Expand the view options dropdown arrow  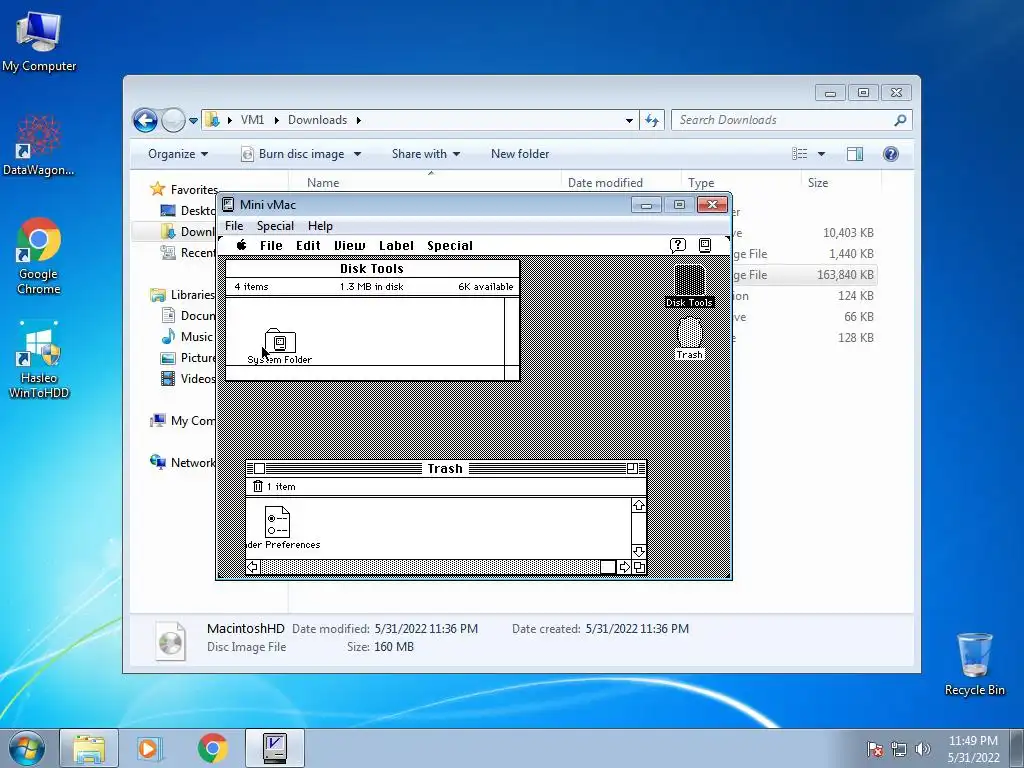tap(822, 154)
